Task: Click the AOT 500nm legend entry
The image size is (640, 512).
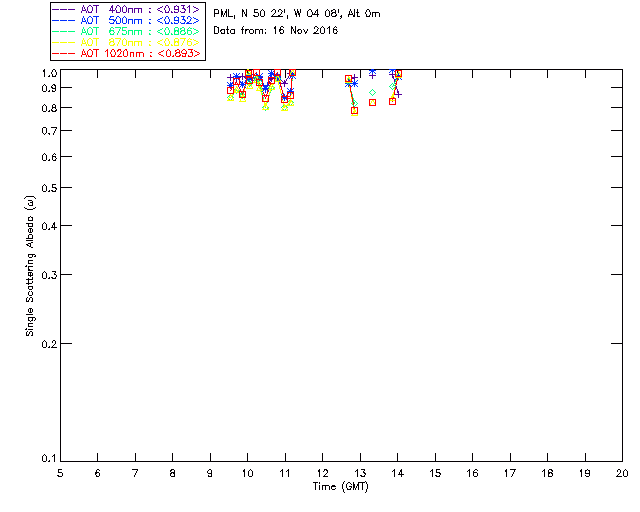Action: [x=126, y=20]
